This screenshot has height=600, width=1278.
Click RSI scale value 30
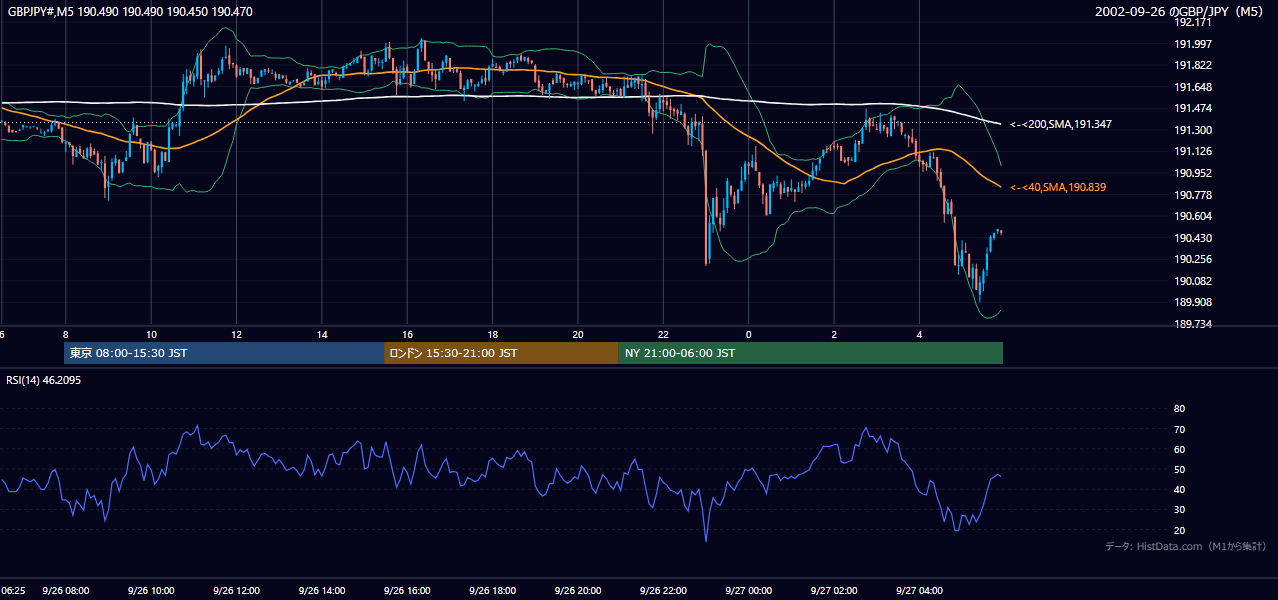pos(1179,510)
